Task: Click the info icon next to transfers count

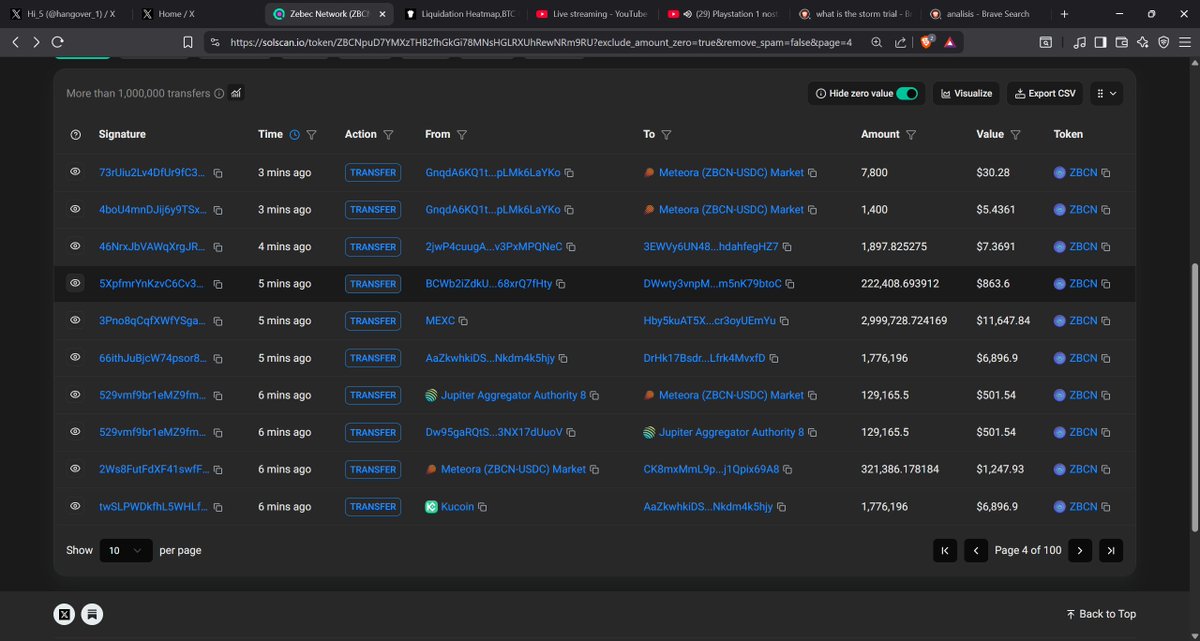Action: [x=219, y=93]
